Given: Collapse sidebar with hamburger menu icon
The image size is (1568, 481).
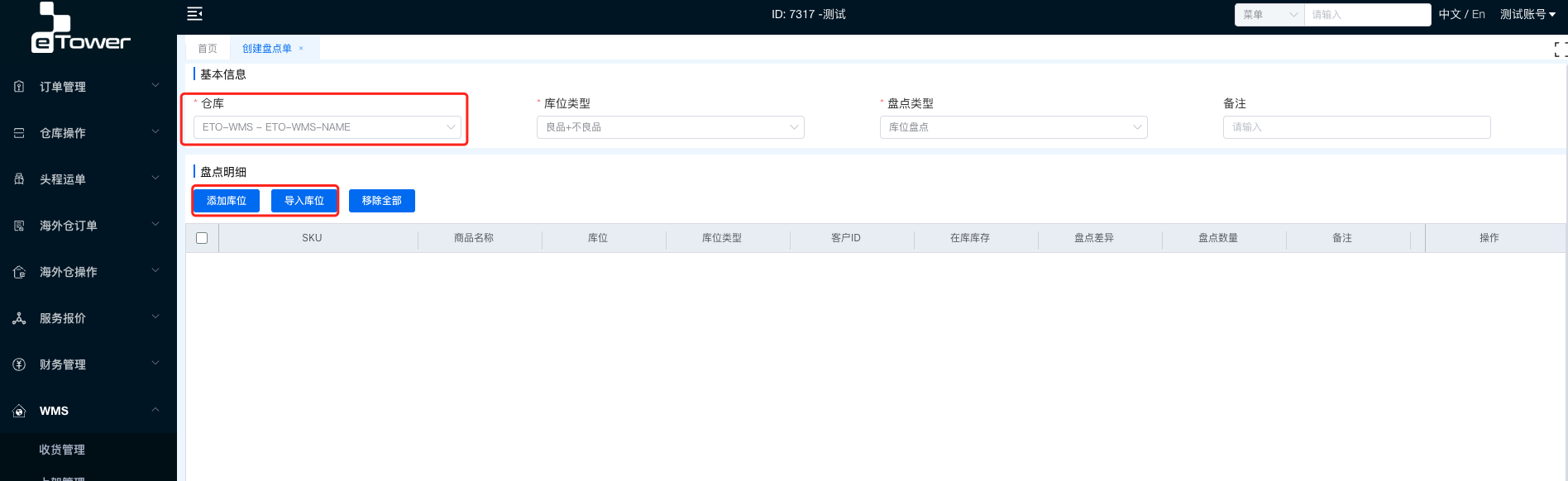Looking at the screenshot, I should [194, 14].
